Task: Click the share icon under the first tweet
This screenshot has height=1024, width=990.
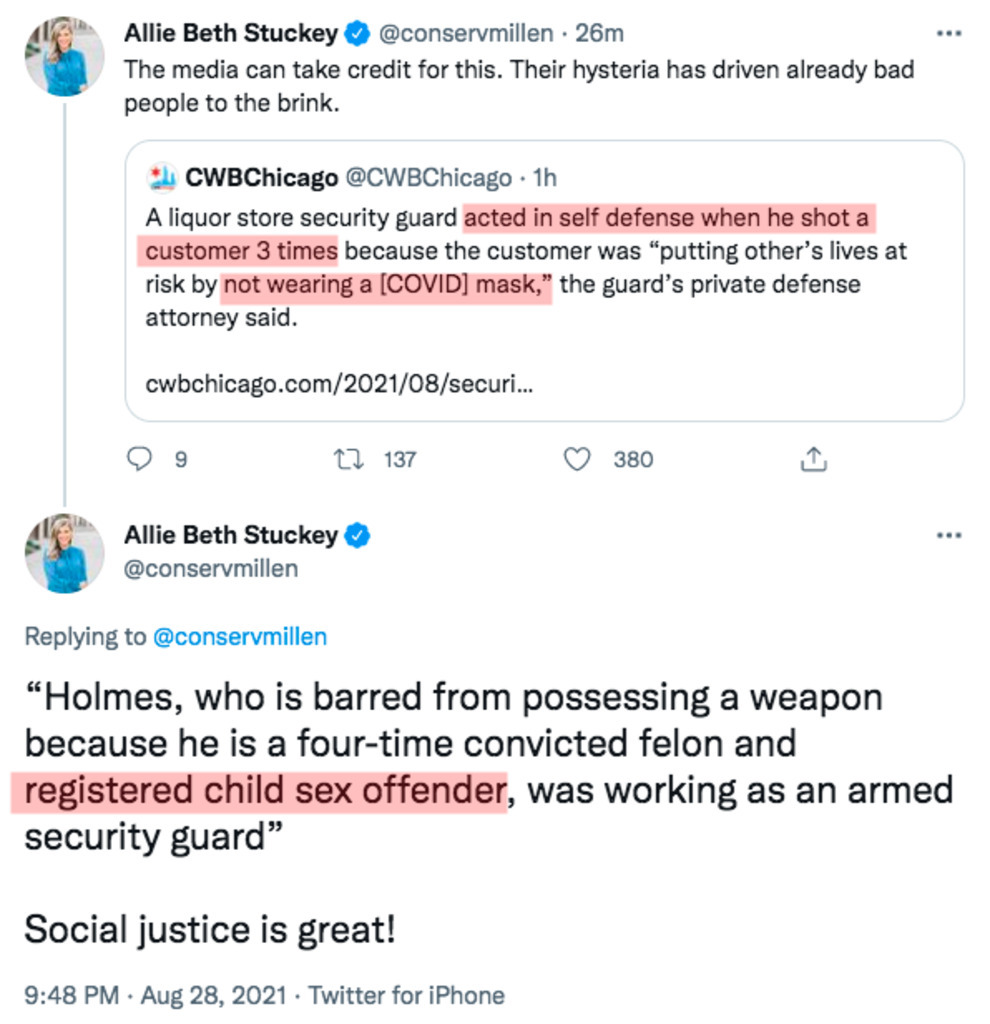Action: pos(814,459)
